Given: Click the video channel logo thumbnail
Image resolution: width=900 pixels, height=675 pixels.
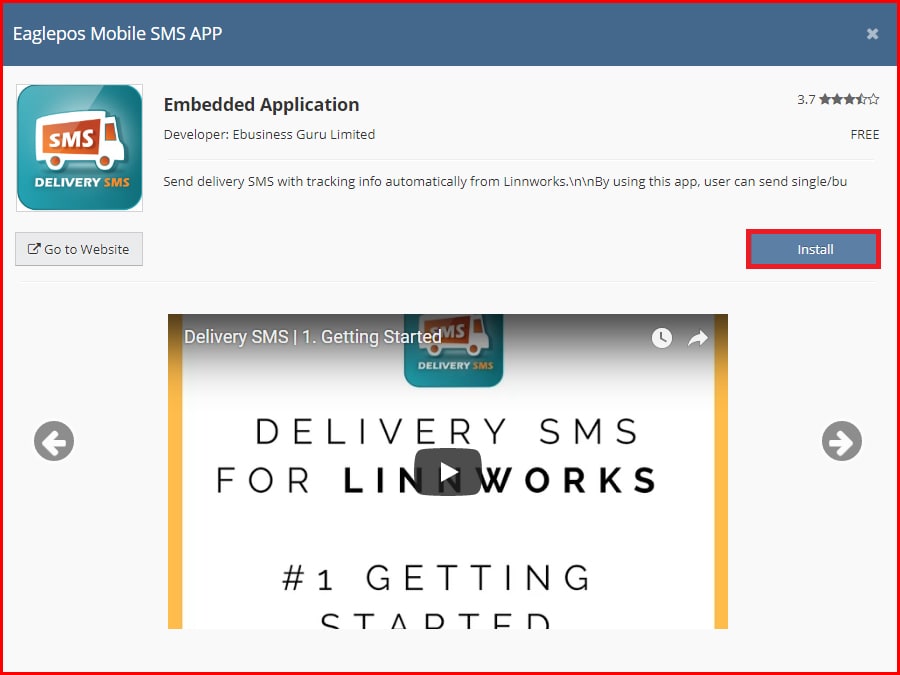Looking at the screenshot, I should tap(453, 350).
